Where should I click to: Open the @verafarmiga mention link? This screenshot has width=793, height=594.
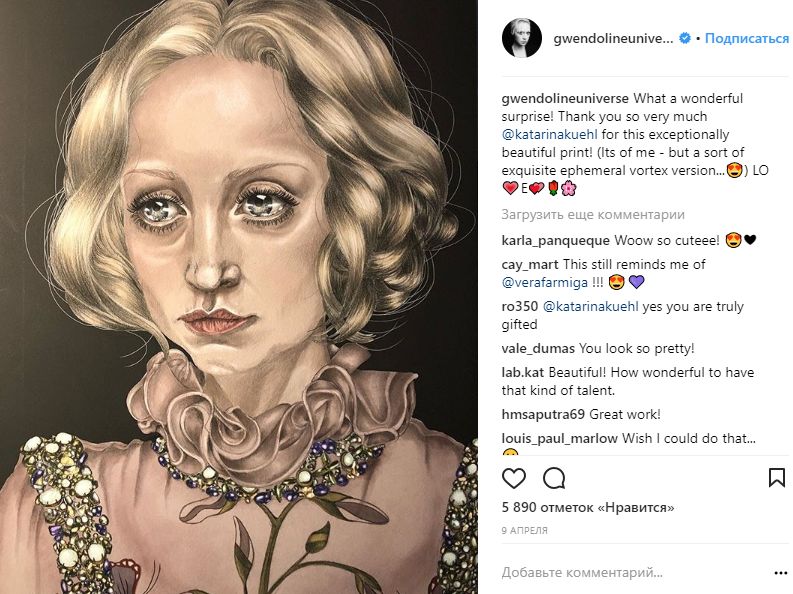[546, 281]
